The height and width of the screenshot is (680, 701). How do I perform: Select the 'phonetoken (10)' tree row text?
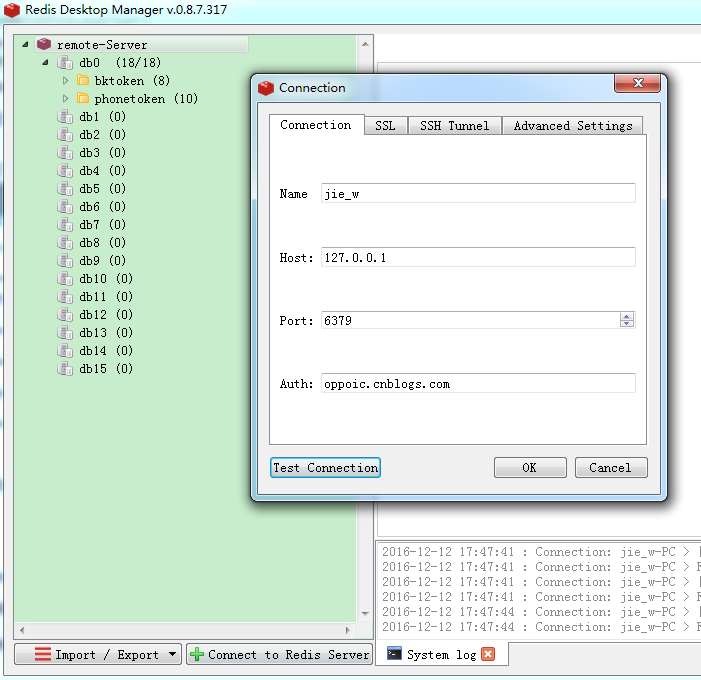pyautogui.click(x=146, y=98)
